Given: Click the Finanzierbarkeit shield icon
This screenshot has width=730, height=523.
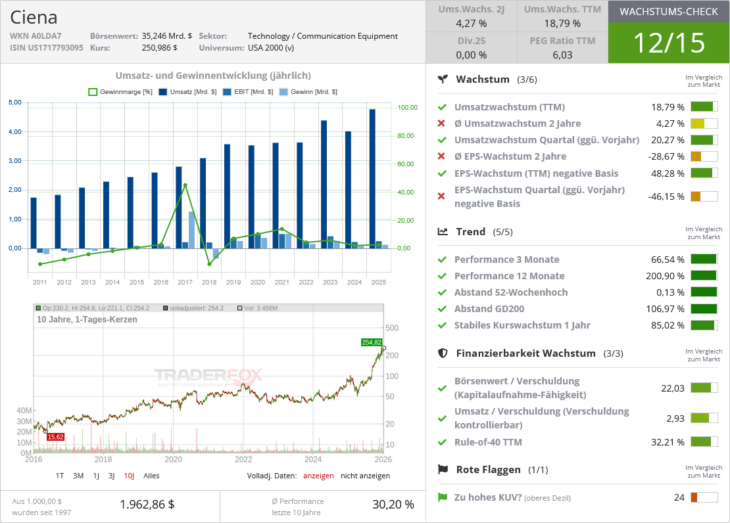Looking at the screenshot, I should pos(443,353).
